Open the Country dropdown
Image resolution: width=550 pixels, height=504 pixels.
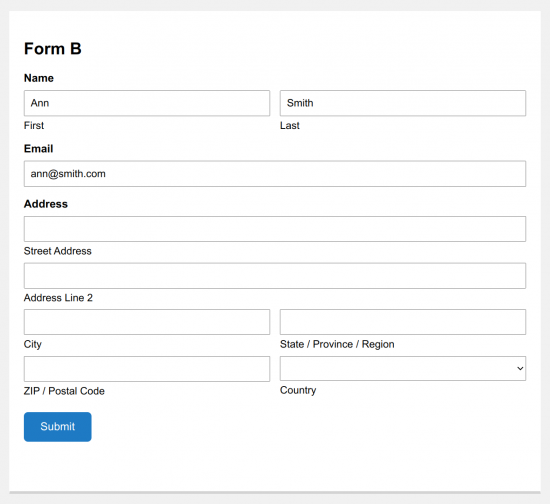403,368
